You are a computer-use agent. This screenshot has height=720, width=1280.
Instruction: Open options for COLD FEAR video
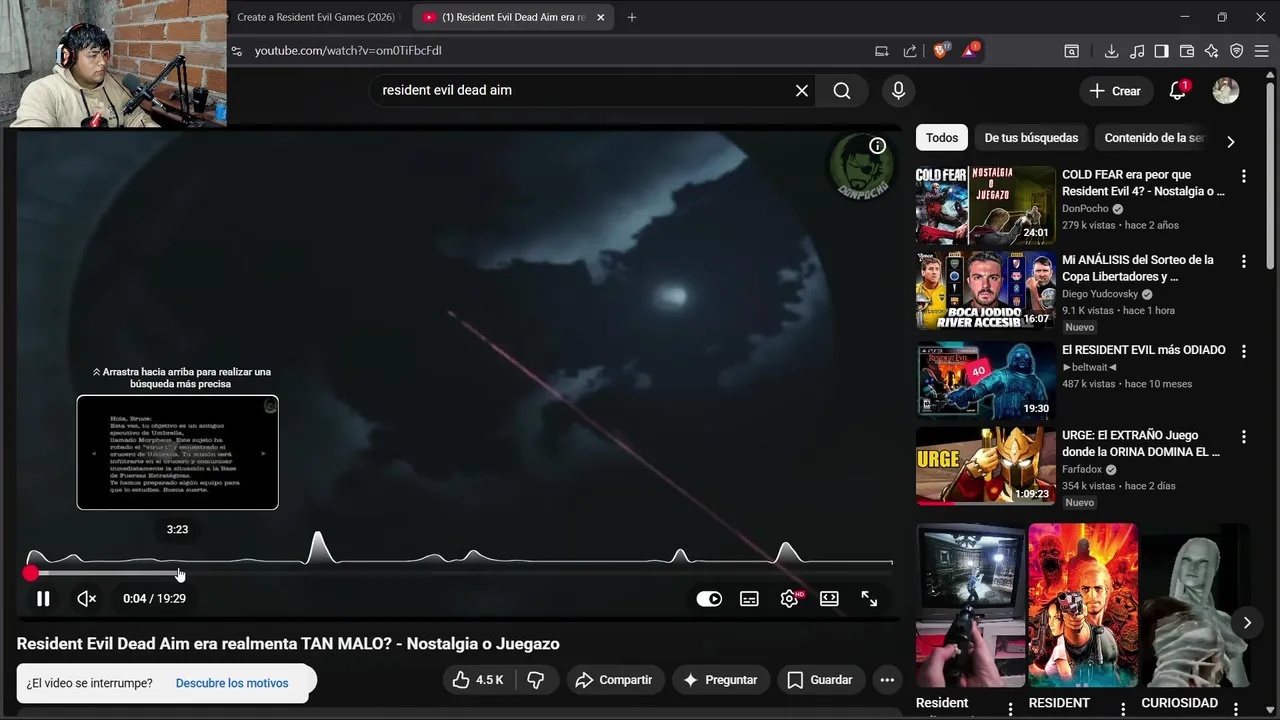(1244, 176)
